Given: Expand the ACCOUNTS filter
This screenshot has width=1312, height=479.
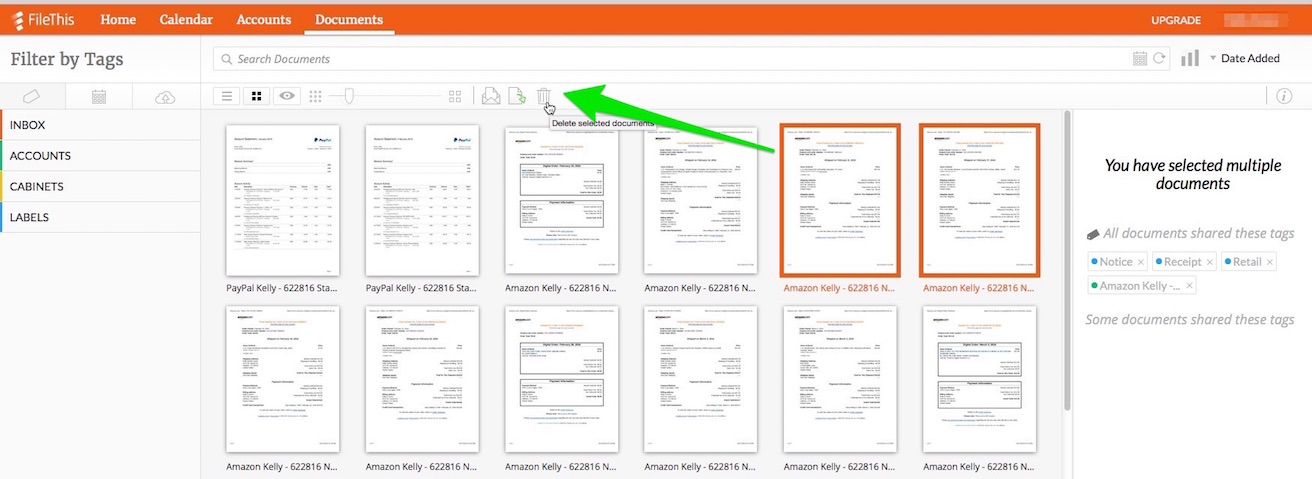Looking at the screenshot, I should 100,156.
